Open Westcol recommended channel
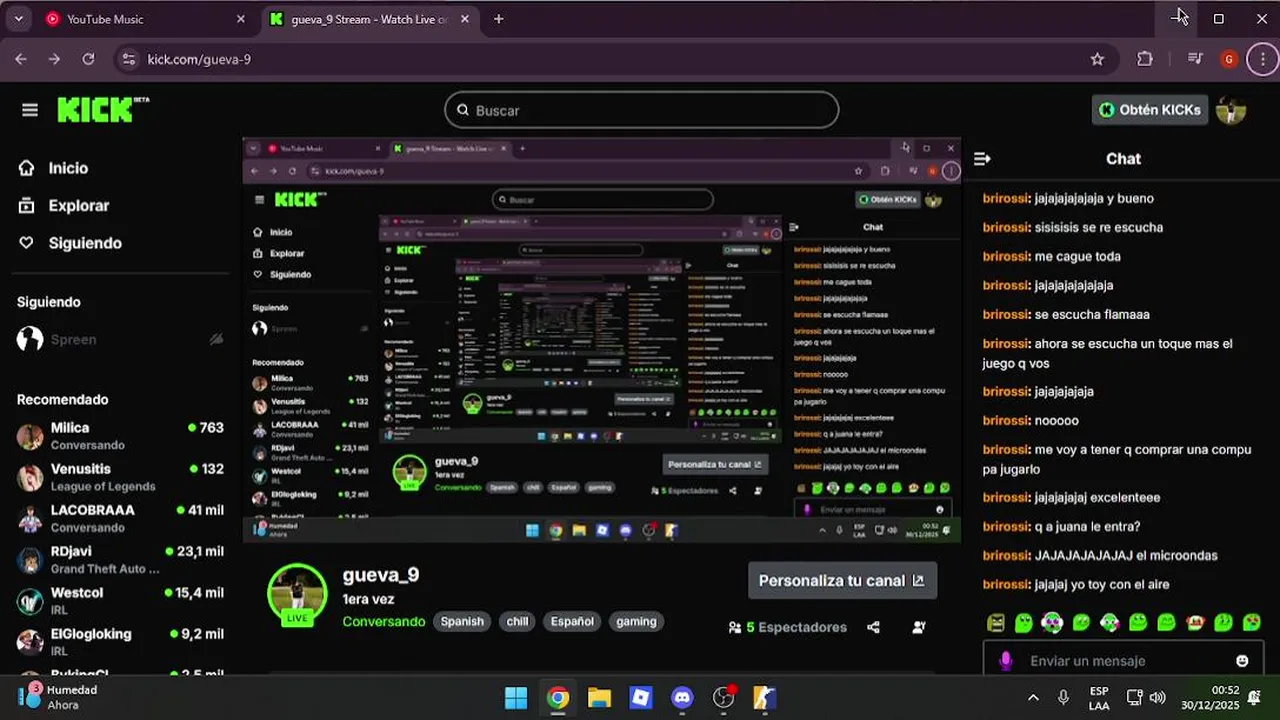This screenshot has height=720, width=1280. click(x=120, y=601)
